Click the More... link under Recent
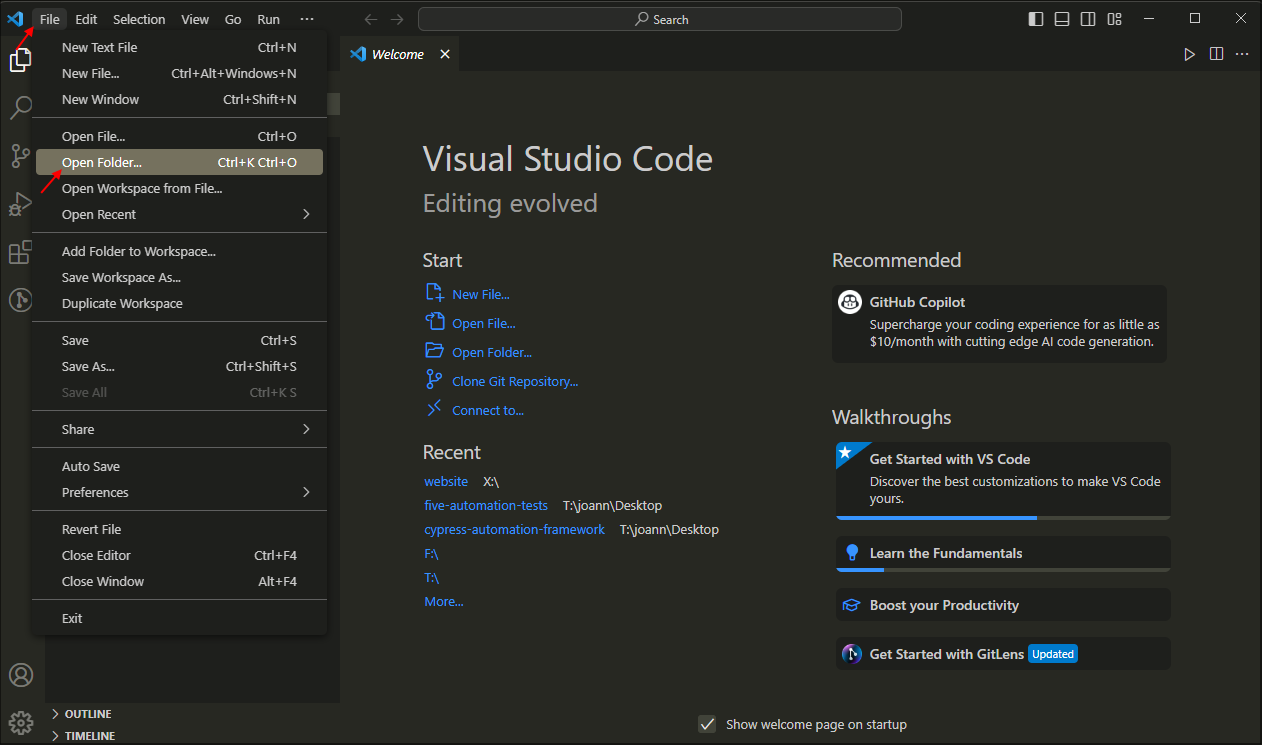 (x=444, y=601)
